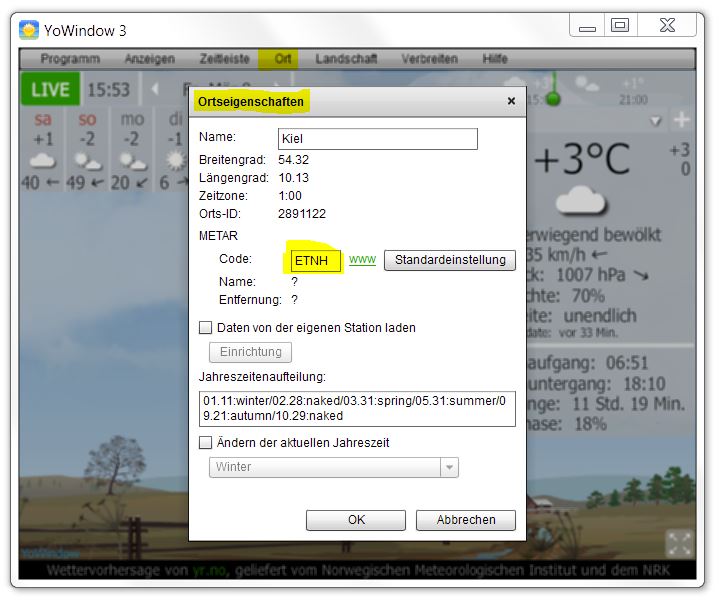Select the so forecast day
Image resolution: width=722 pixels, height=603 pixels.
(87, 150)
